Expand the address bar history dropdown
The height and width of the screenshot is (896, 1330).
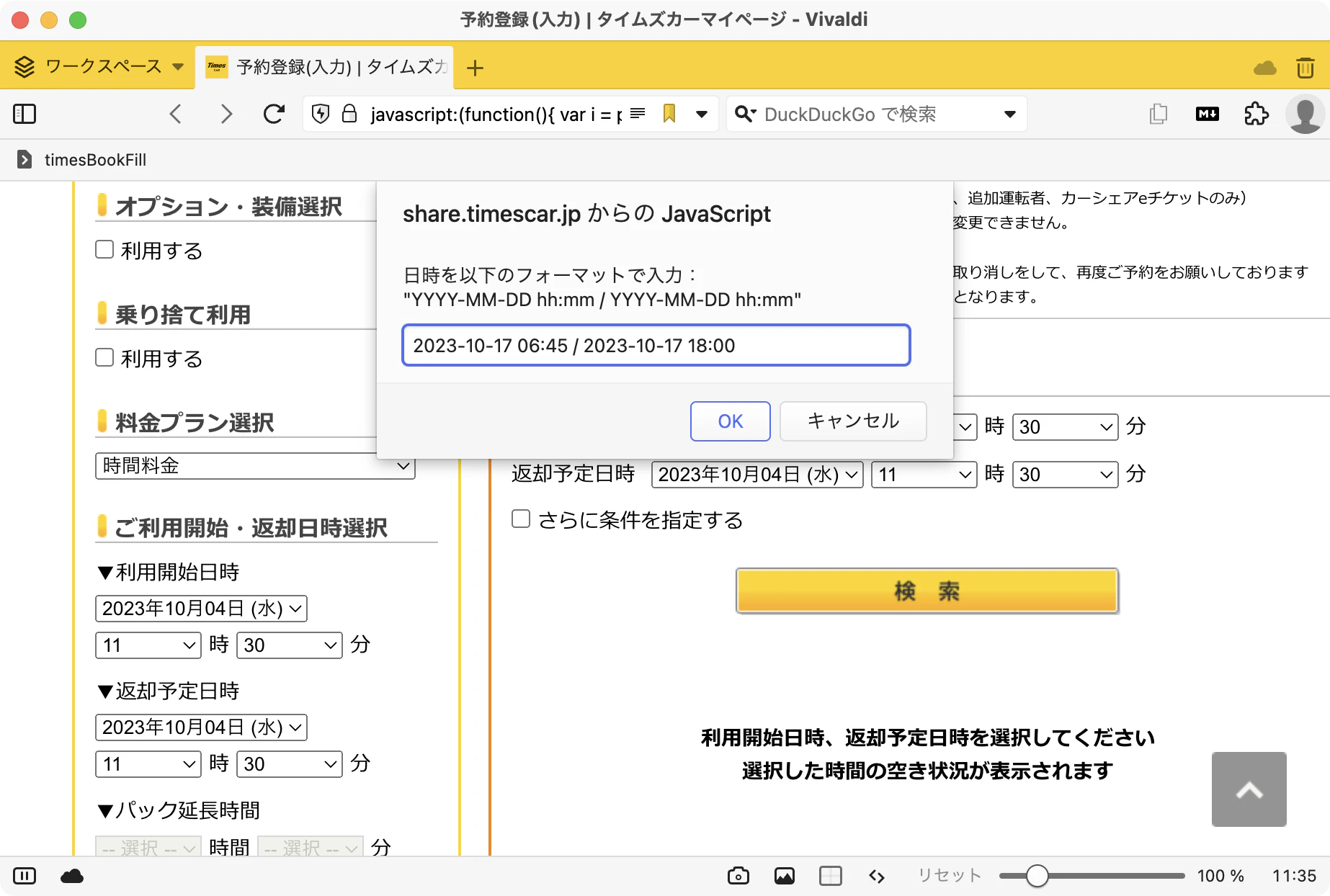point(702,114)
